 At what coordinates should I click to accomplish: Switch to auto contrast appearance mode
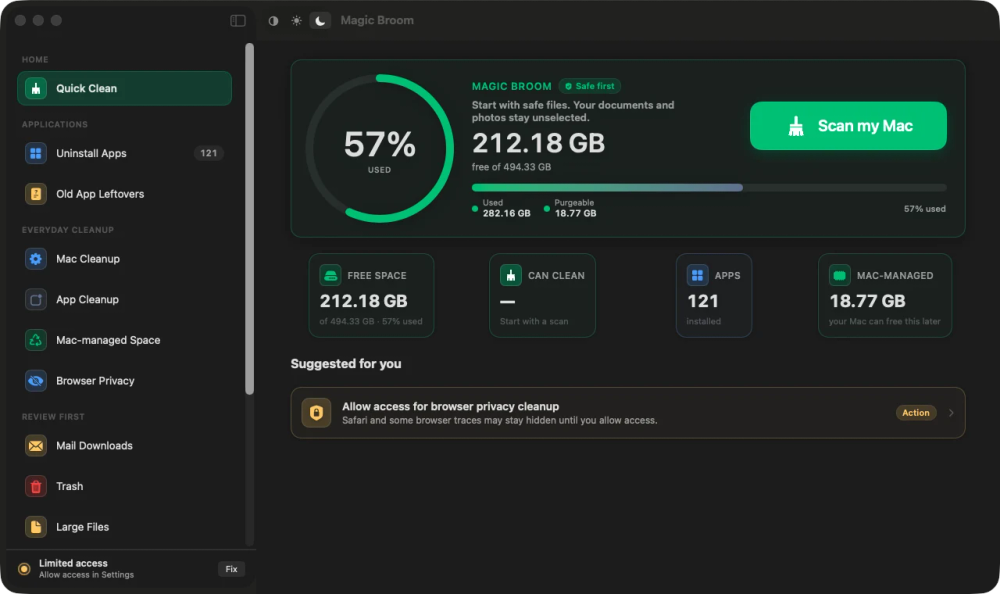pos(274,20)
